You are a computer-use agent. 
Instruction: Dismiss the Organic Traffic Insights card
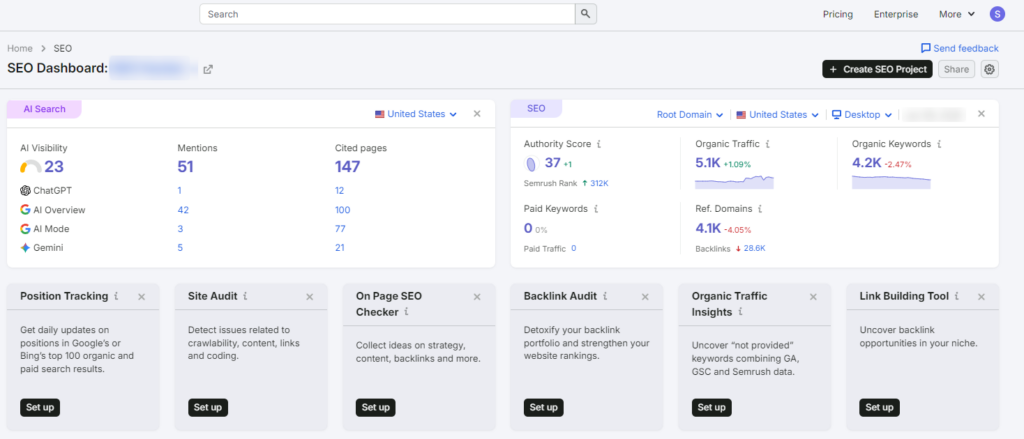pos(813,297)
